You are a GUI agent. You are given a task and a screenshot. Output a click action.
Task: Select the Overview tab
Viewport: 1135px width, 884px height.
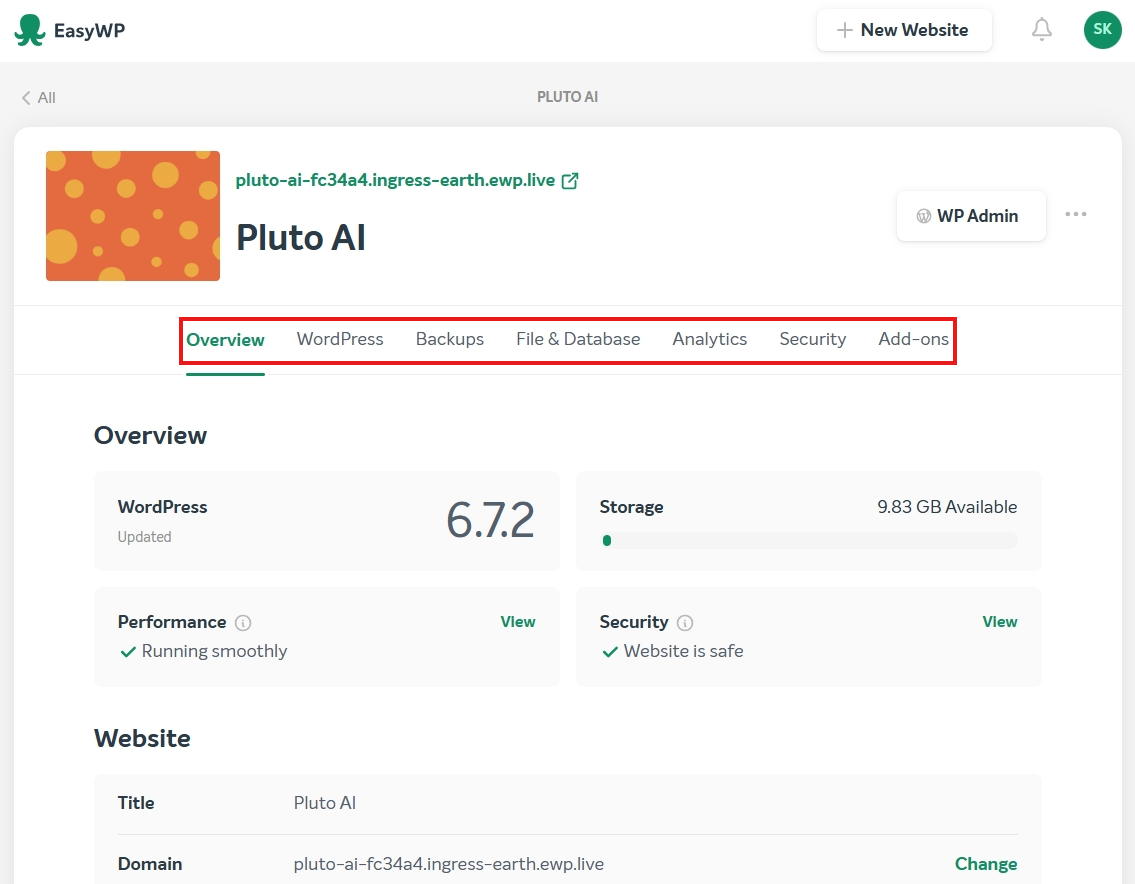225,340
